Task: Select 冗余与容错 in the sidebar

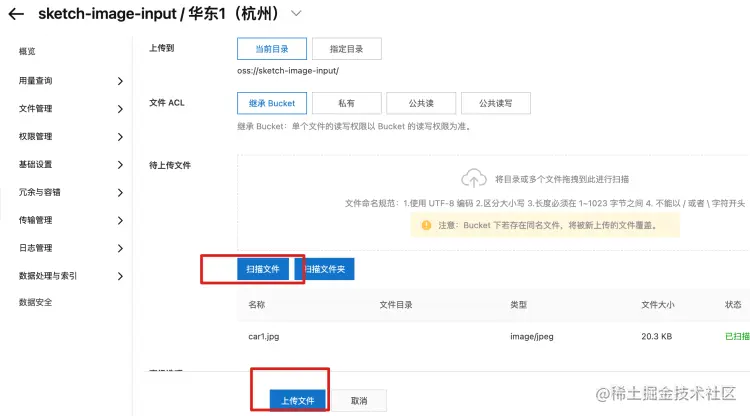Action: point(40,192)
